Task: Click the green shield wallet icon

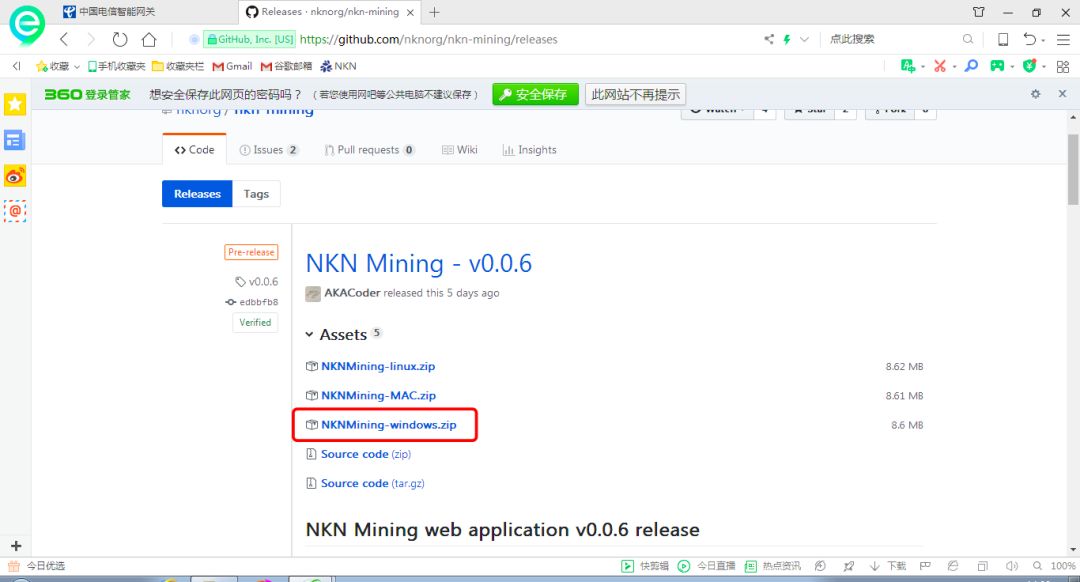Action: (x=1030, y=65)
